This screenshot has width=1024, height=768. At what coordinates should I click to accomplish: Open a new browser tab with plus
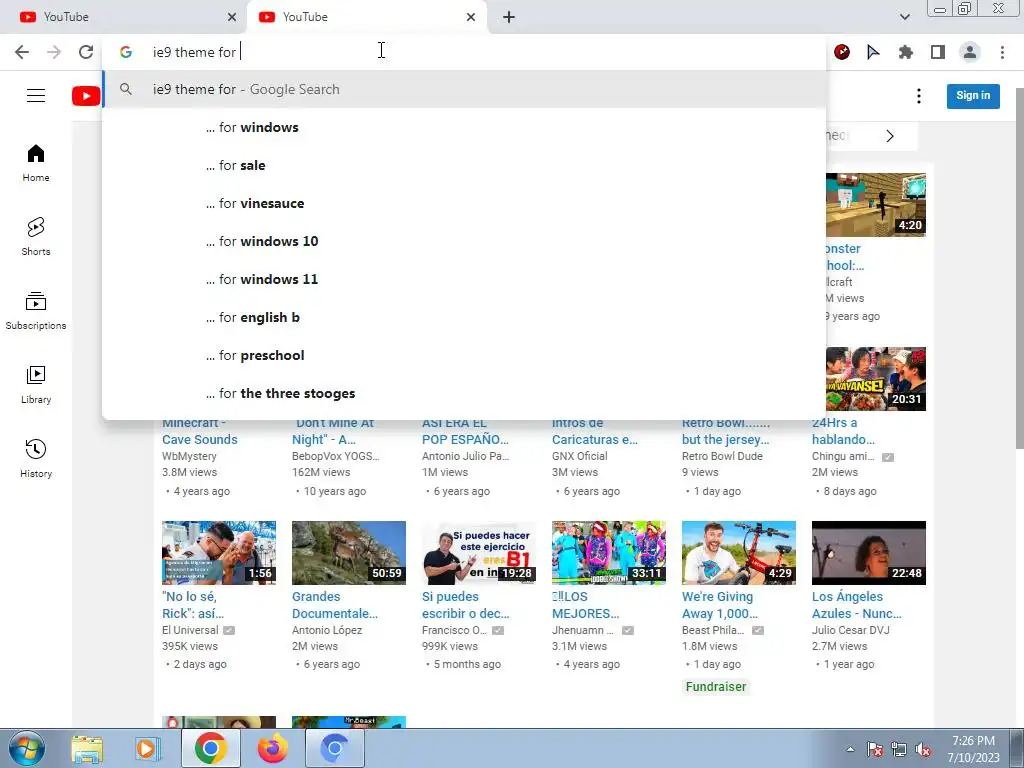pyautogui.click(x=509, y=17)
